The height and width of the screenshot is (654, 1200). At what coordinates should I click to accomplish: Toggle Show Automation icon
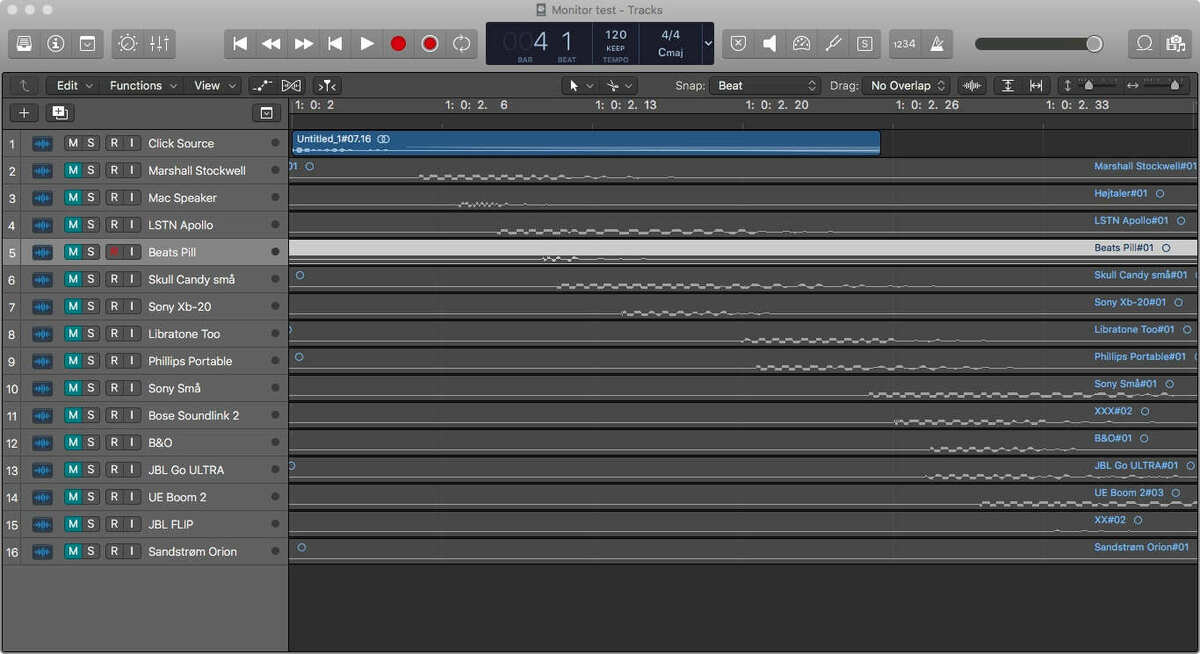[263, 86]
